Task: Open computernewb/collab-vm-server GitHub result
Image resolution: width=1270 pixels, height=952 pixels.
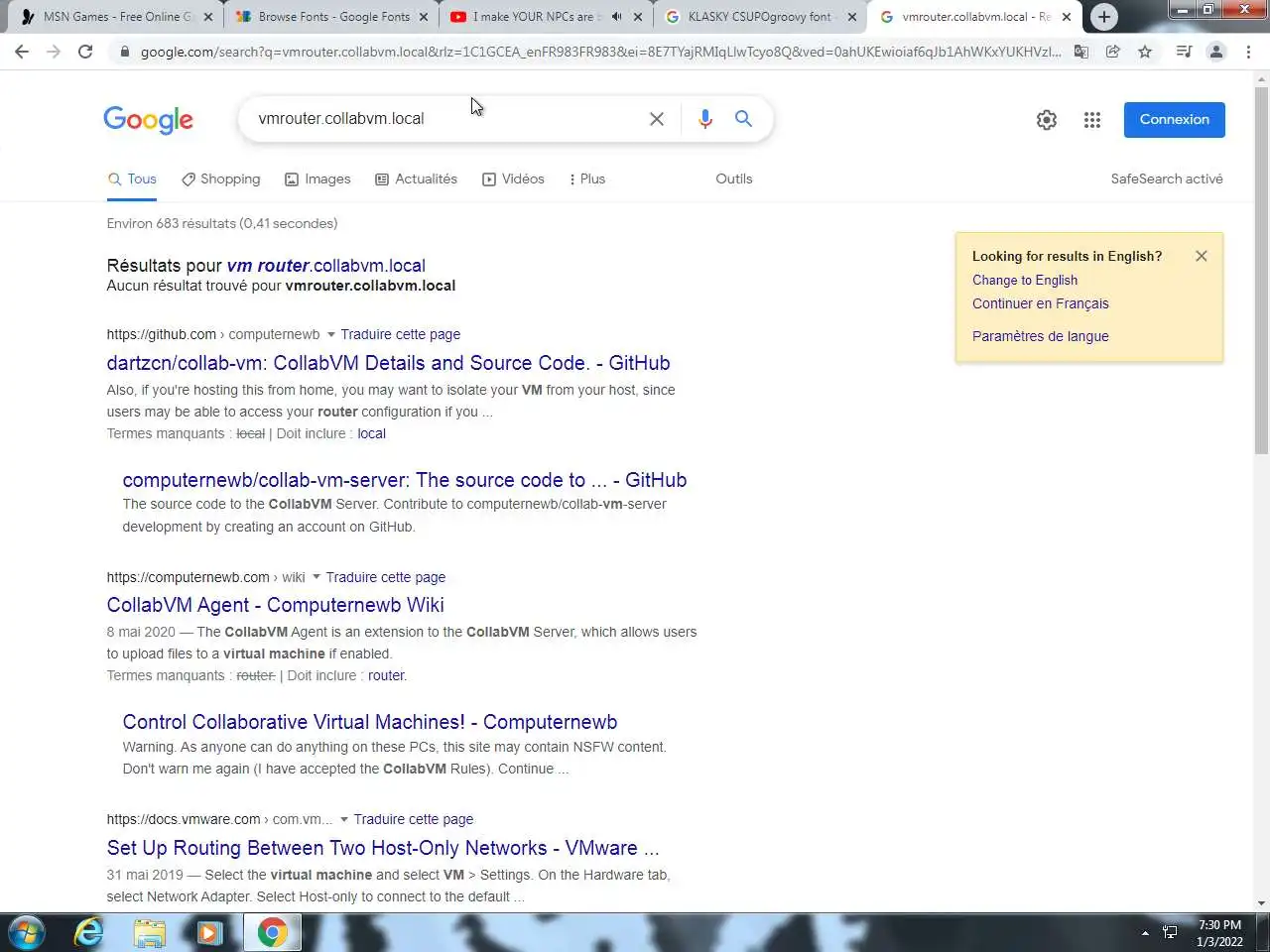Action: click(405, 480)
